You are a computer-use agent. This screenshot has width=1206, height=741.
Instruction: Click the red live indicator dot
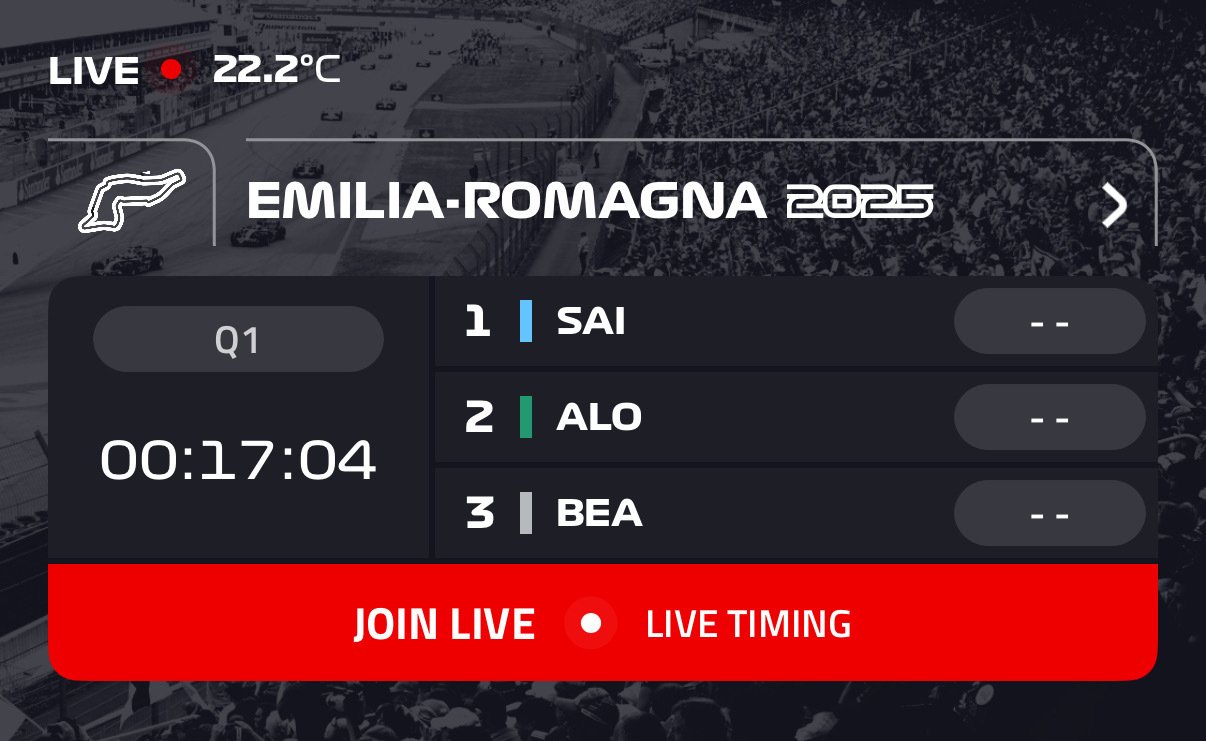click(x=172, y=70)
